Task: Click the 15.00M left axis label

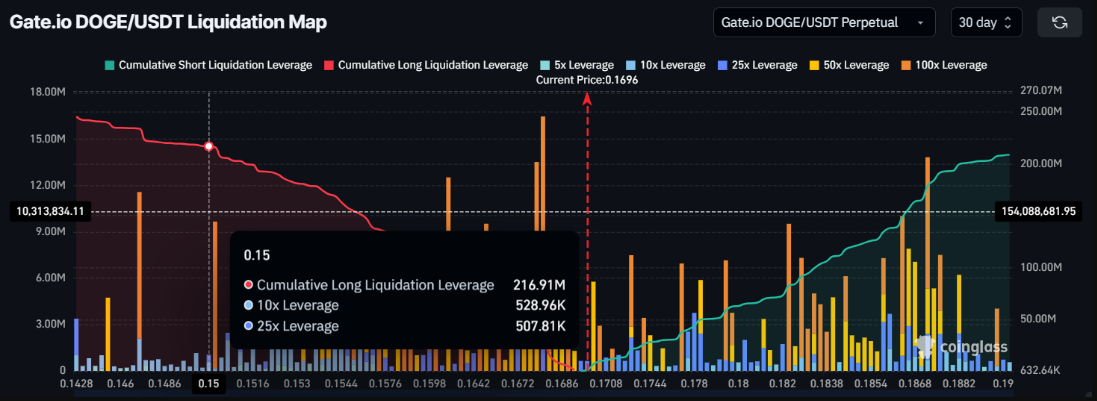Action: coord(46,139)
